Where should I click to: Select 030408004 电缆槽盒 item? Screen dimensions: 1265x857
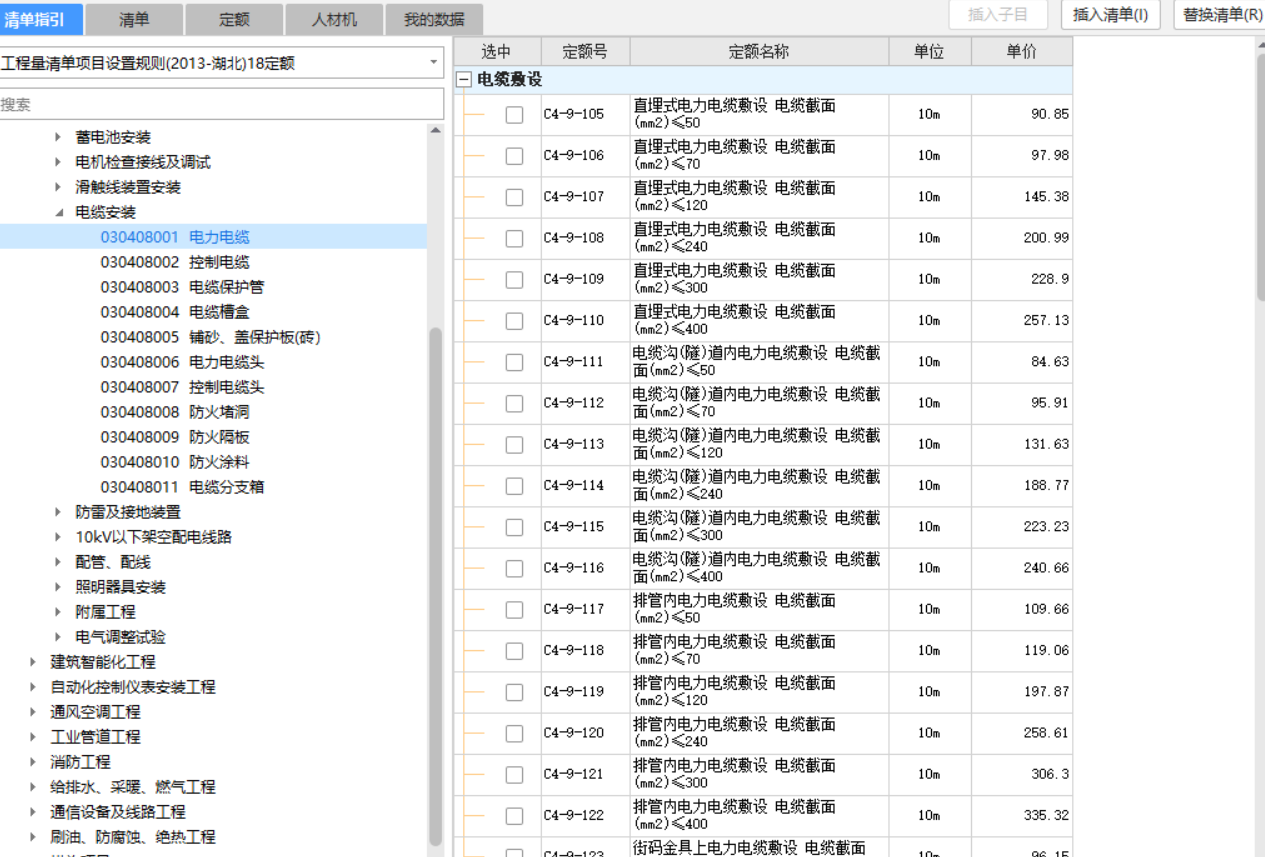pos(175,313)
